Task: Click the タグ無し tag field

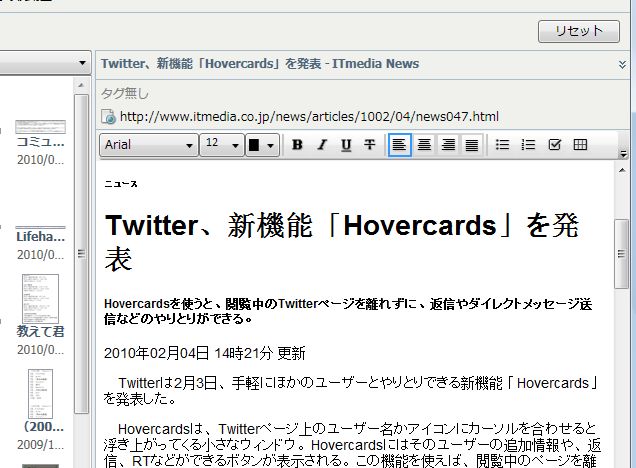Action: (125, 93)
